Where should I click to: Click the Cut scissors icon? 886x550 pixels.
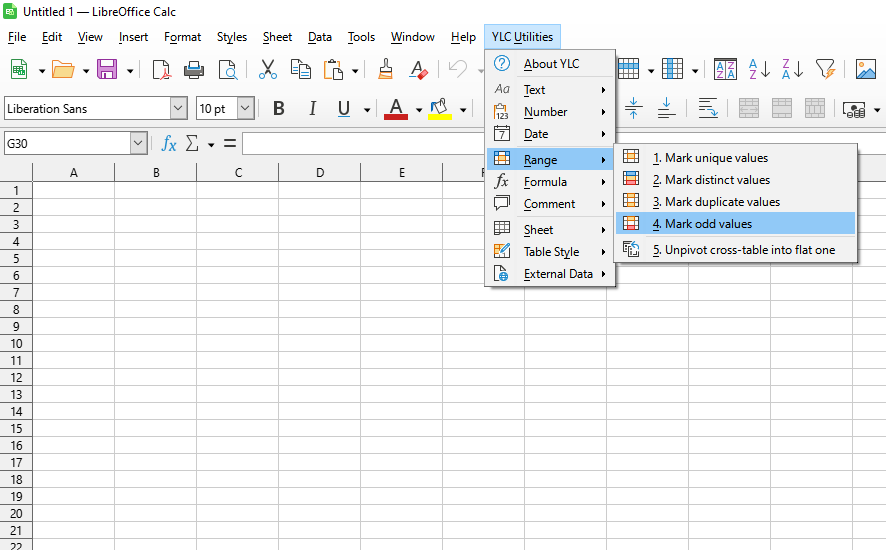267,69
